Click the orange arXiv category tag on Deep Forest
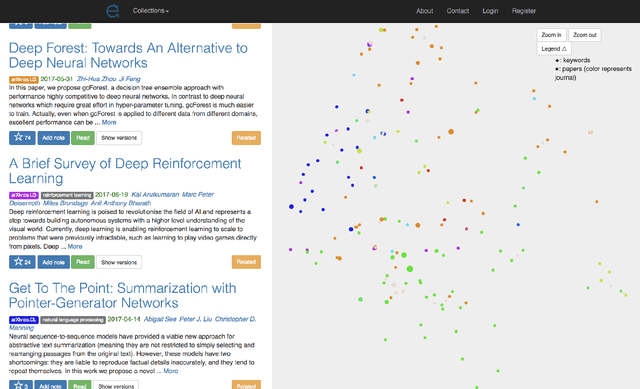The width and height of the screenshot is (640, 389). tap(24, 79)
